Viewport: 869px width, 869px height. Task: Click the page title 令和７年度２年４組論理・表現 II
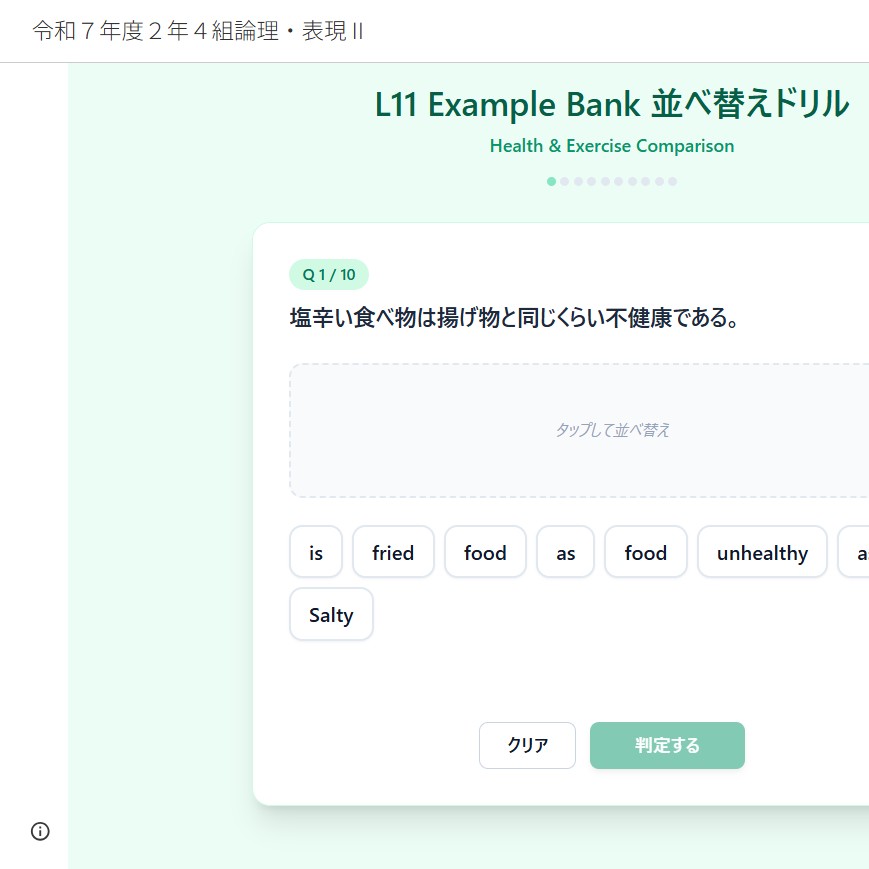click(198, 31)
